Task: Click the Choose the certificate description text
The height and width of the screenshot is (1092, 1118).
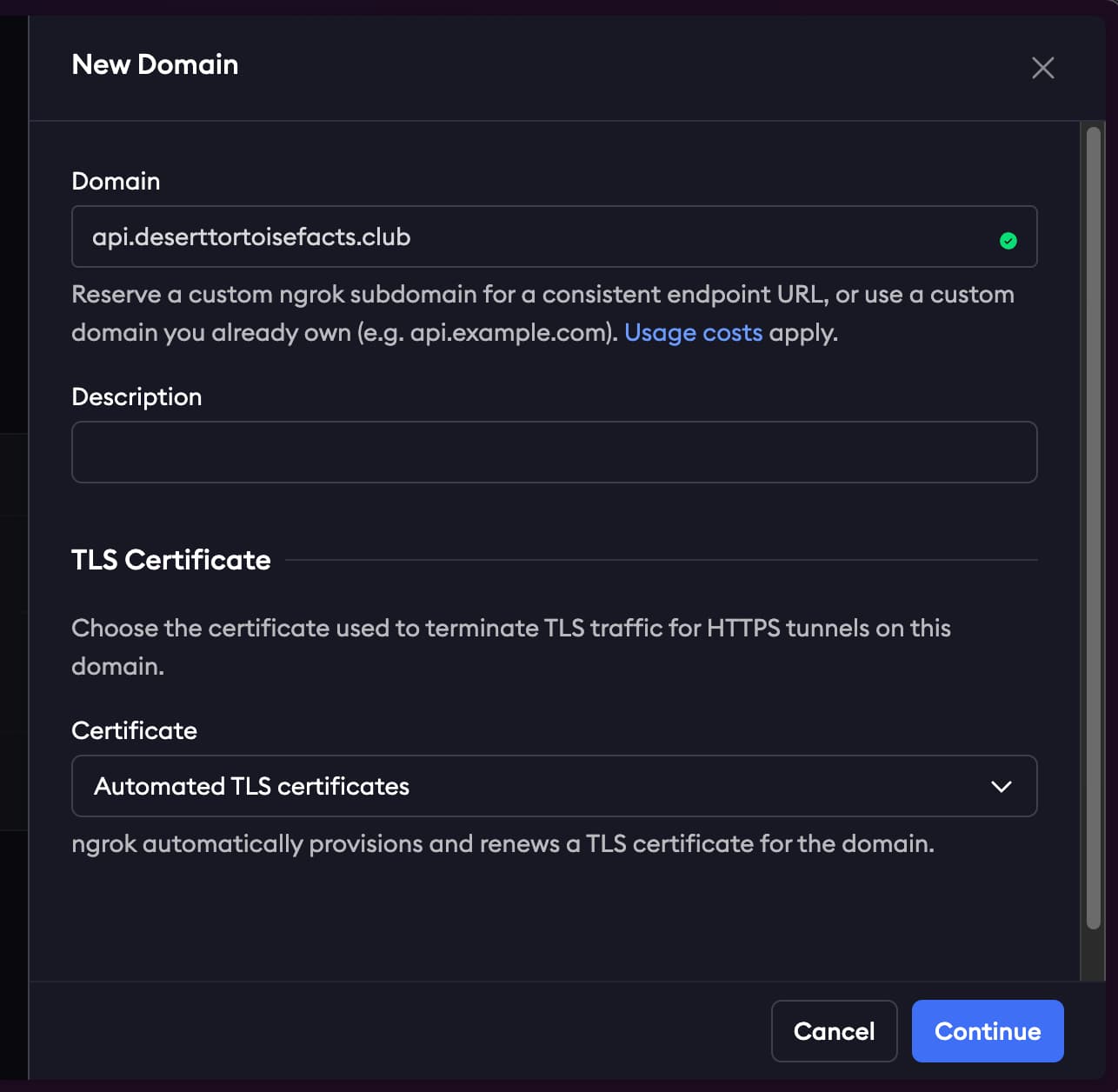Action: point(510,629)
